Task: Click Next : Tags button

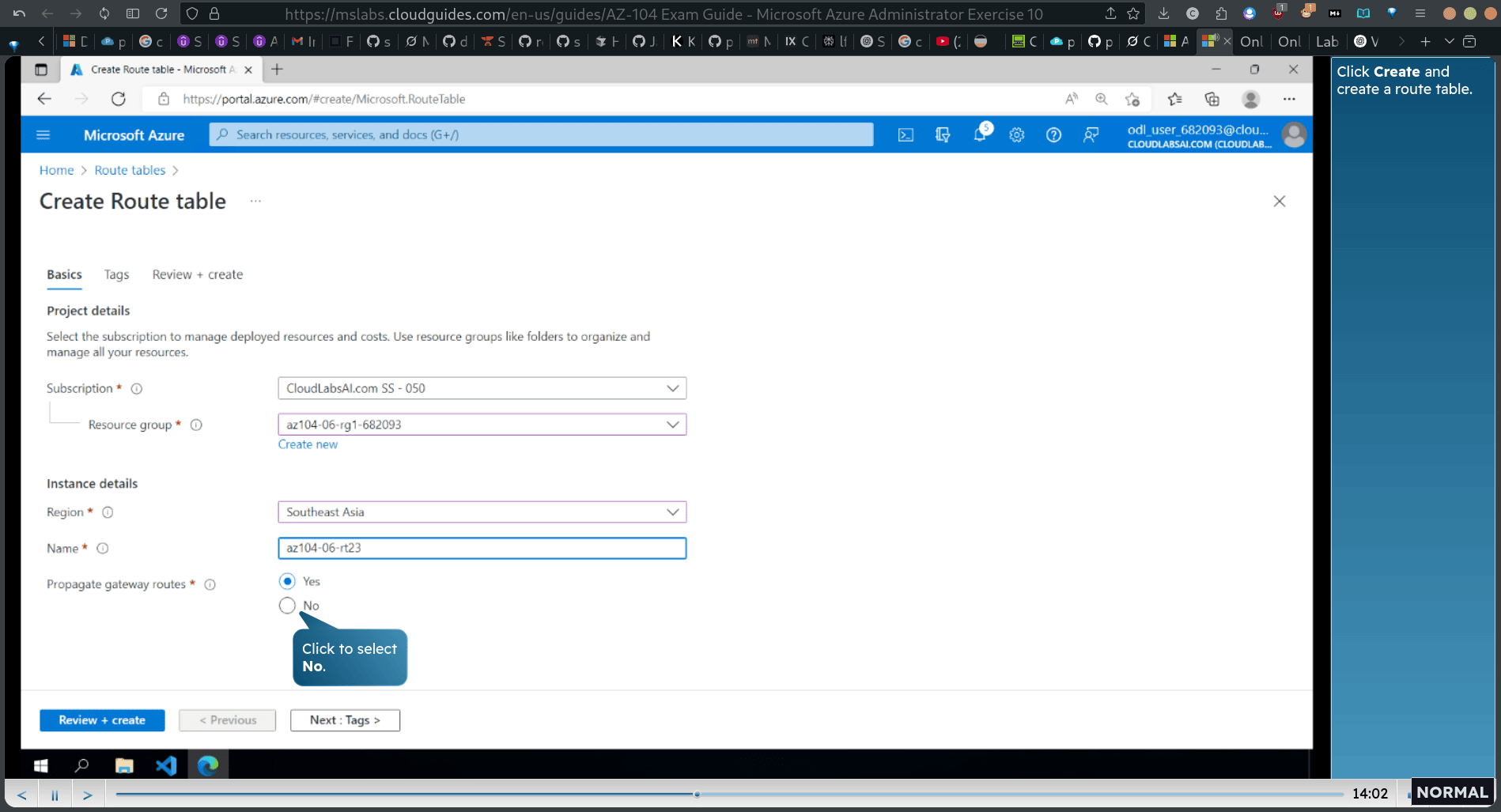Action: pos(345,720)
